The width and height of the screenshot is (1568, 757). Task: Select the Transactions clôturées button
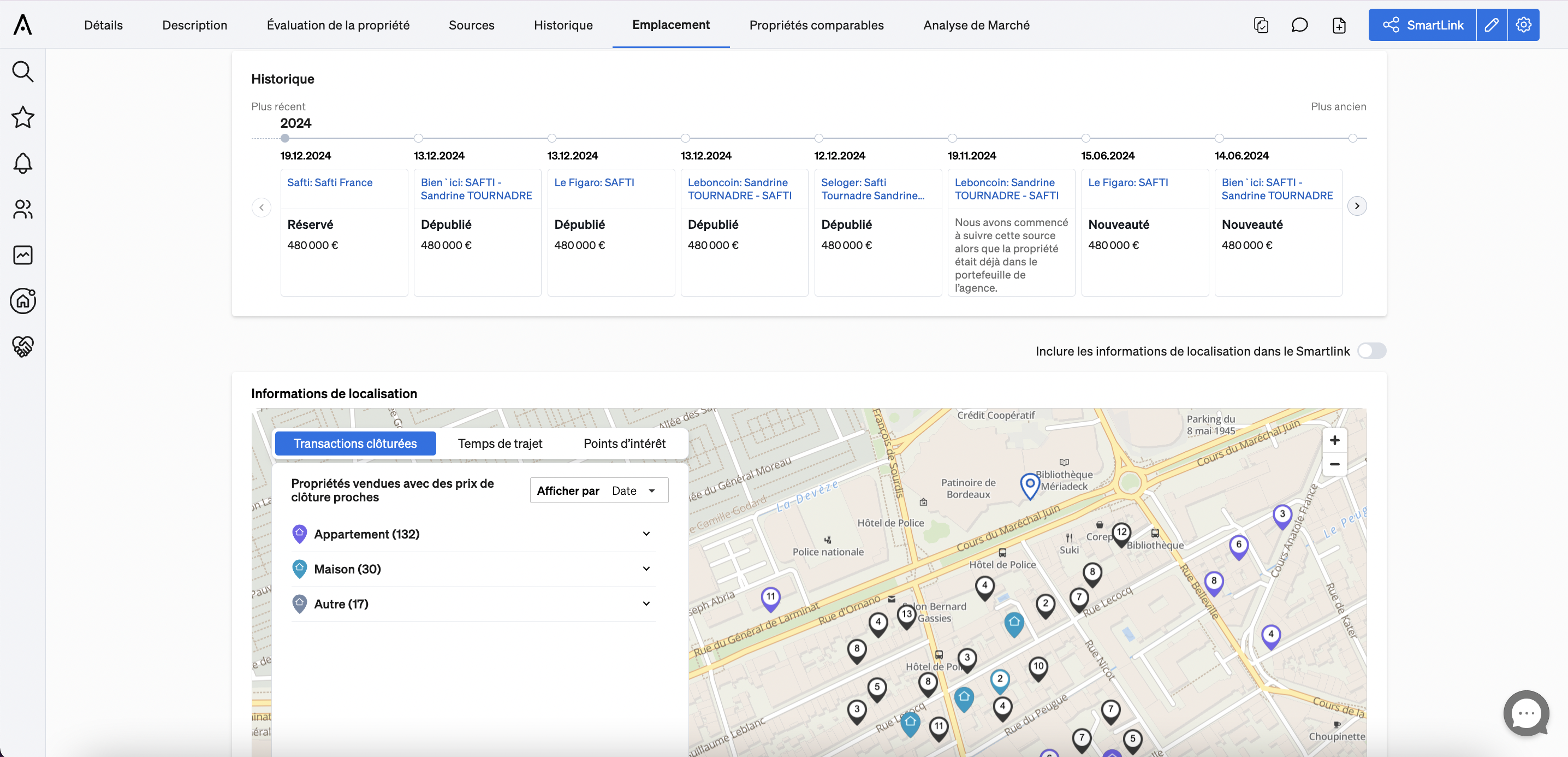click(x=355, y=443)
